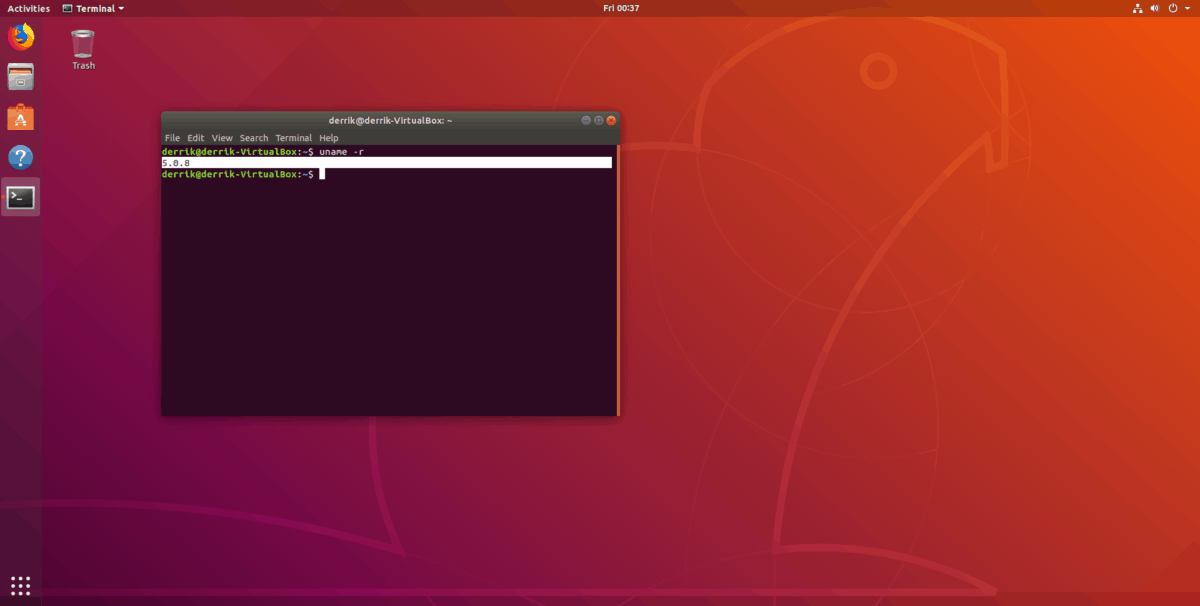Open the File menu in Terminal
This screenshot has height=606, width=1200.
[x=172, y=137]
